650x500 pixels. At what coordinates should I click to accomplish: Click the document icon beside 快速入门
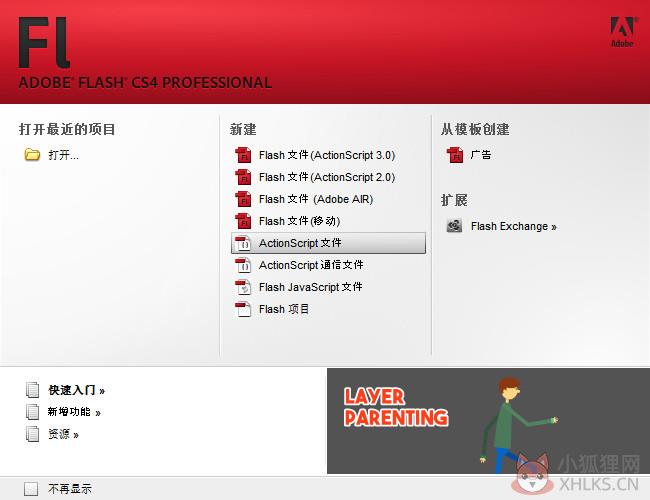point(32,390)
